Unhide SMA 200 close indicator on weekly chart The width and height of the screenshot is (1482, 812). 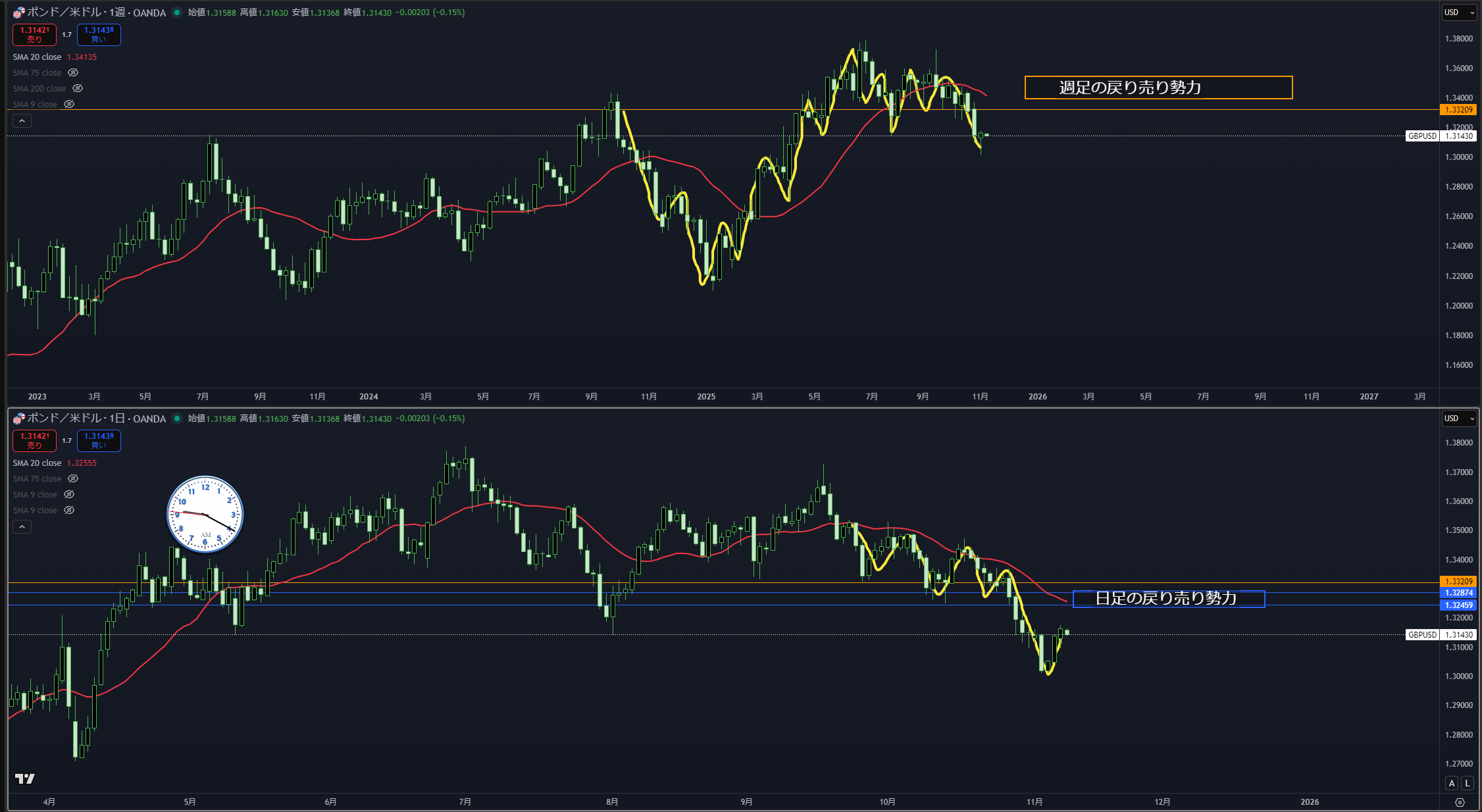click(77, 89)
